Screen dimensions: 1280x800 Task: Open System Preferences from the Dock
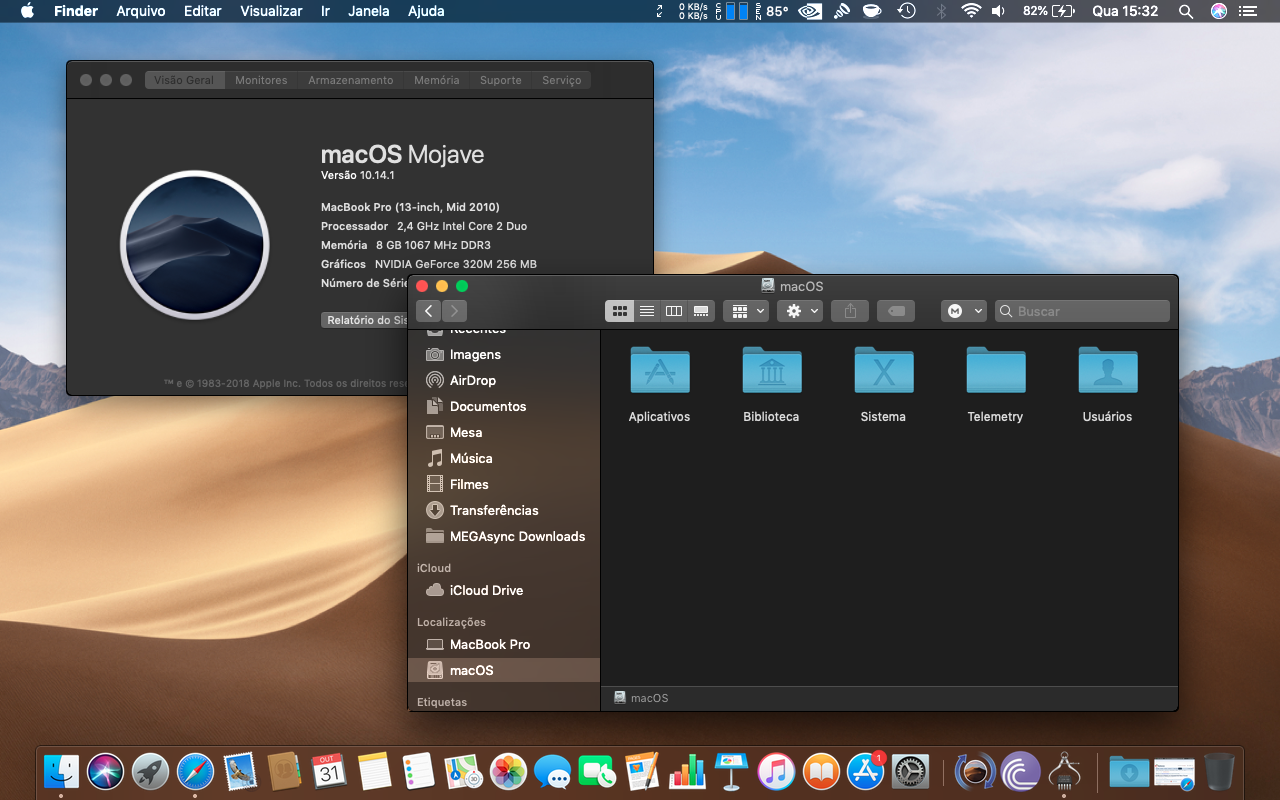tap(910, 771)
